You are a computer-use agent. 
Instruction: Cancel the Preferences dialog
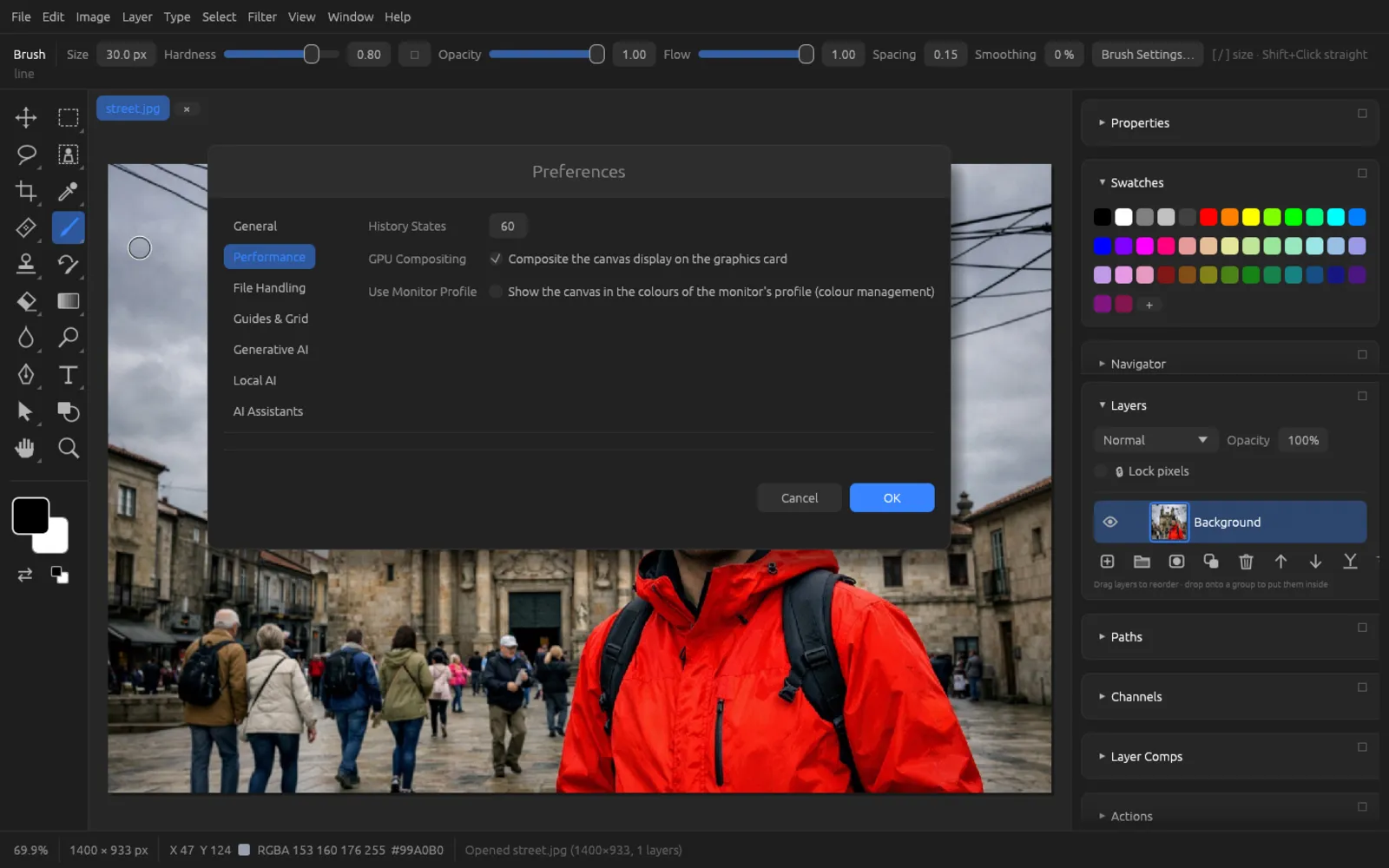click(x=800, y=497)
